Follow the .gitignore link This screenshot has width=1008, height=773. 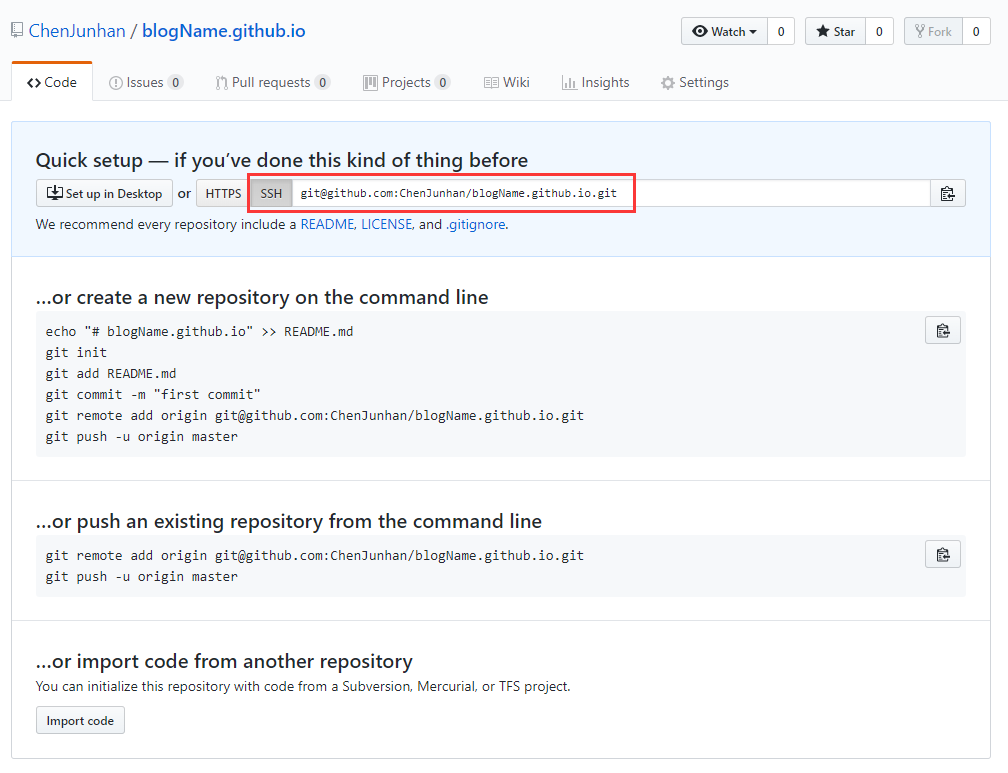pos(475,224)
